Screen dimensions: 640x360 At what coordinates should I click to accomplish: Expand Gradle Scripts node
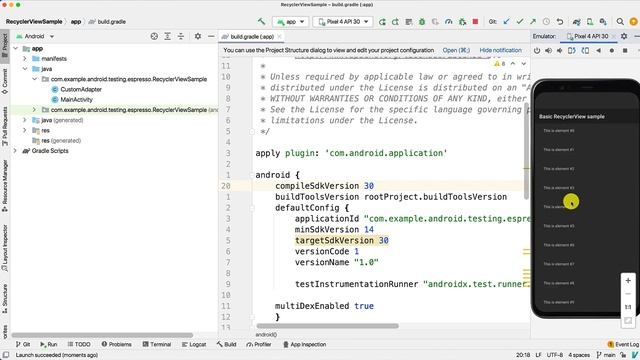pyautogui.click(x=16, y=151)
